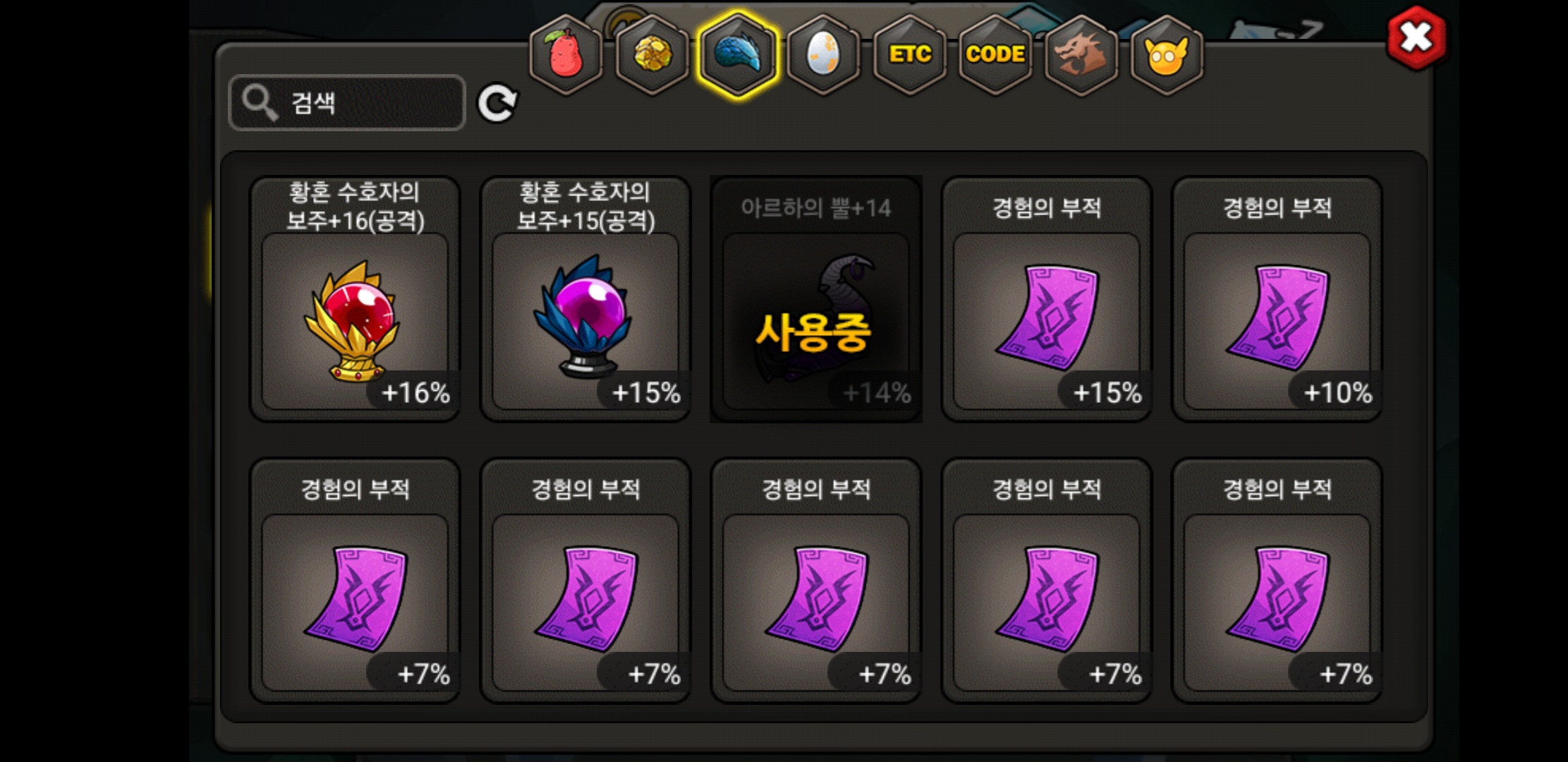Click the 검색 search input field
This screenshot has height=762, width=1568.
(347, 103)
